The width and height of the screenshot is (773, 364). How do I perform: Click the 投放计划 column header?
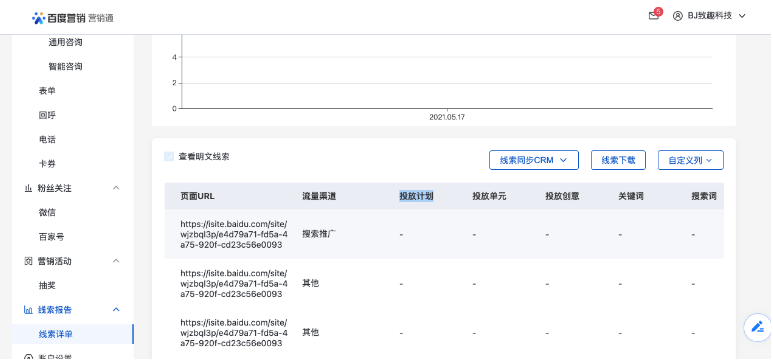coord(416,196)
